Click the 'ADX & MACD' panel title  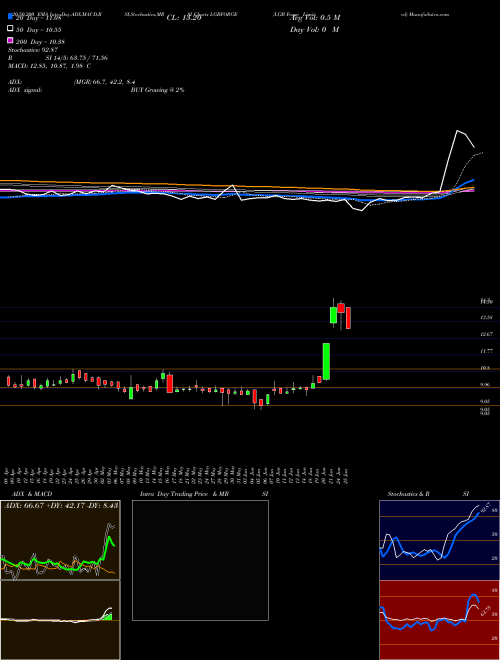point(32,494)
